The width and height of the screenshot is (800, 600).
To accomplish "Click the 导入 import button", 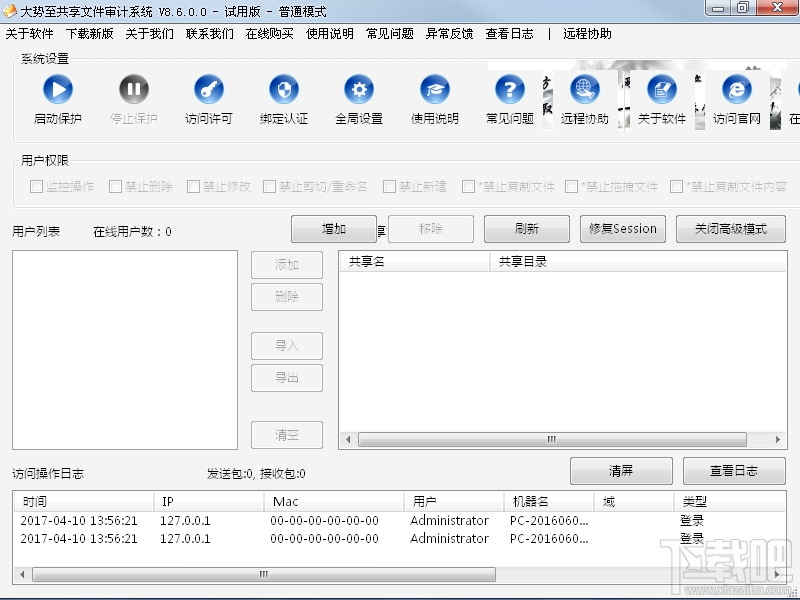I will tap(287, 346).
